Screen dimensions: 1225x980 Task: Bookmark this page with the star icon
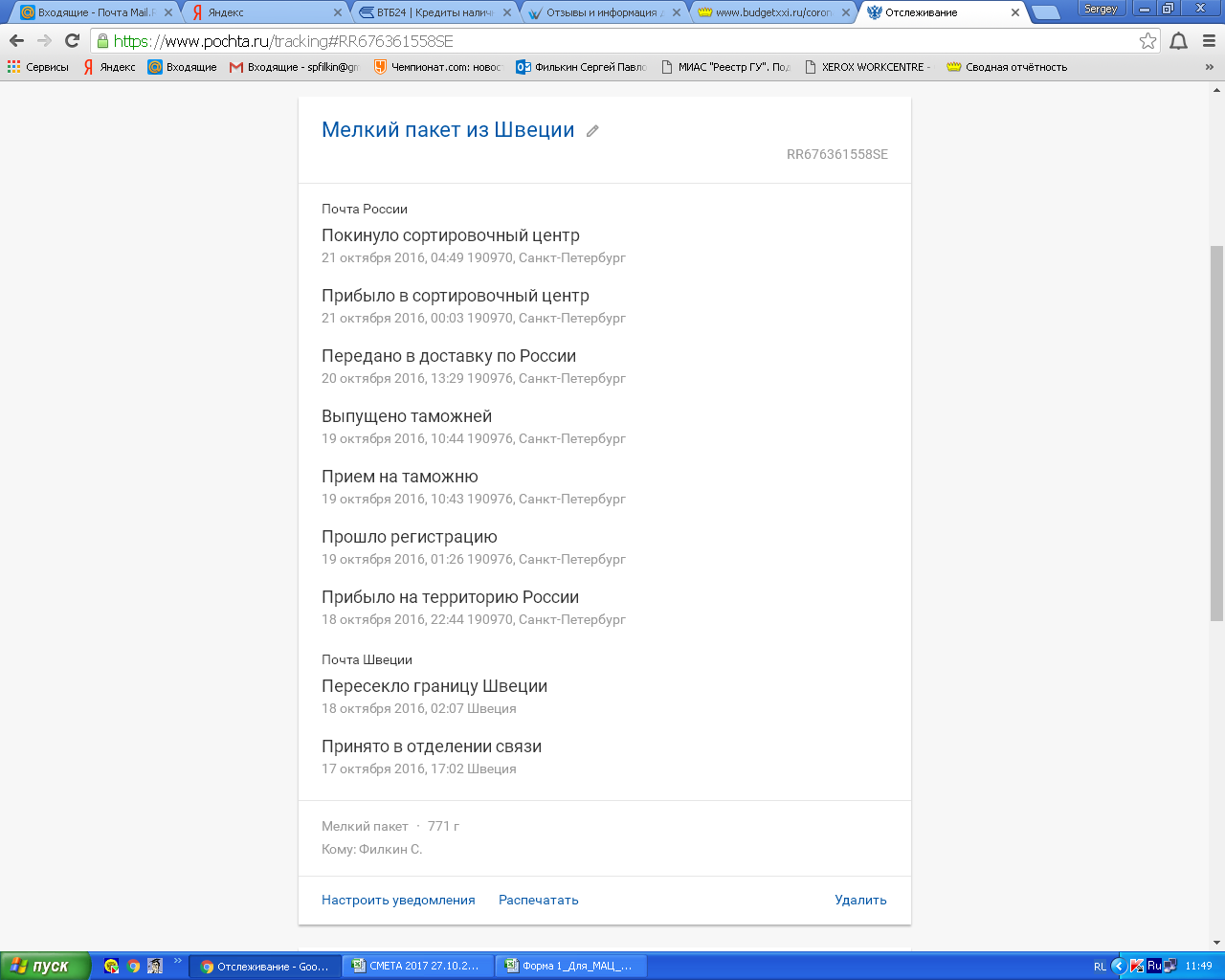pos(1147,41)
